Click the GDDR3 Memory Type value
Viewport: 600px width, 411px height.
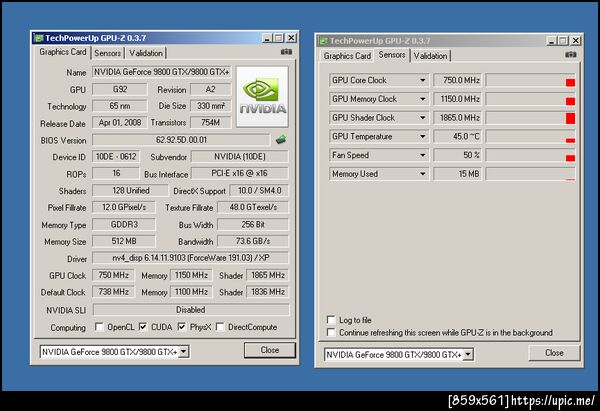124,224
